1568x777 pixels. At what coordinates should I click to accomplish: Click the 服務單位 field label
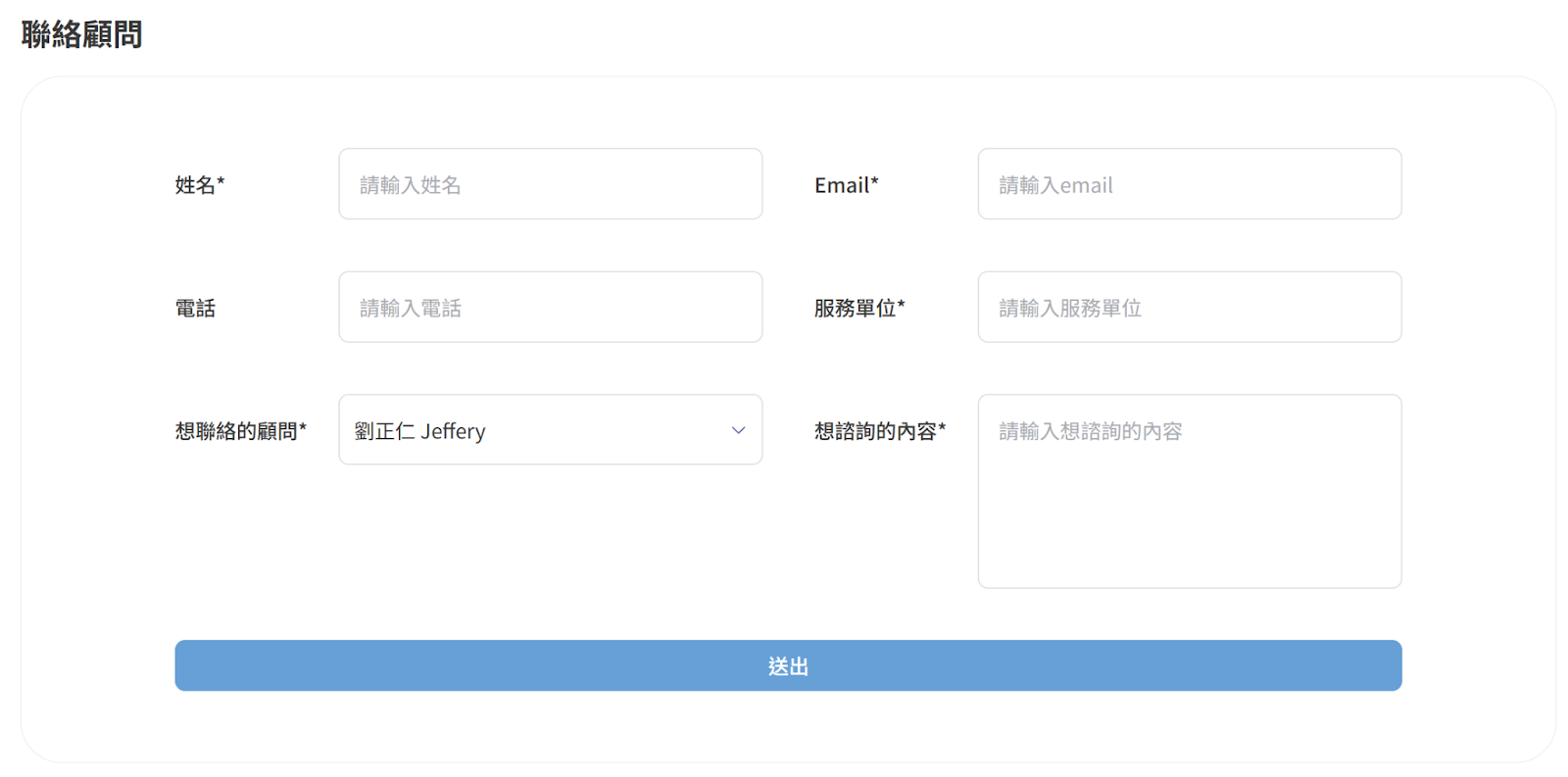[855, 309]
